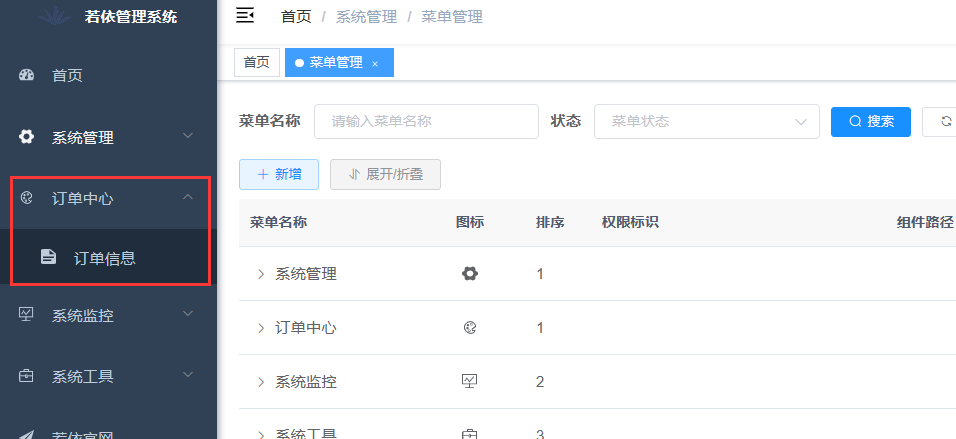Open the 菜单状态 dropdown
The width and height of the screenshot is (956, 439).
coord(707,121)
